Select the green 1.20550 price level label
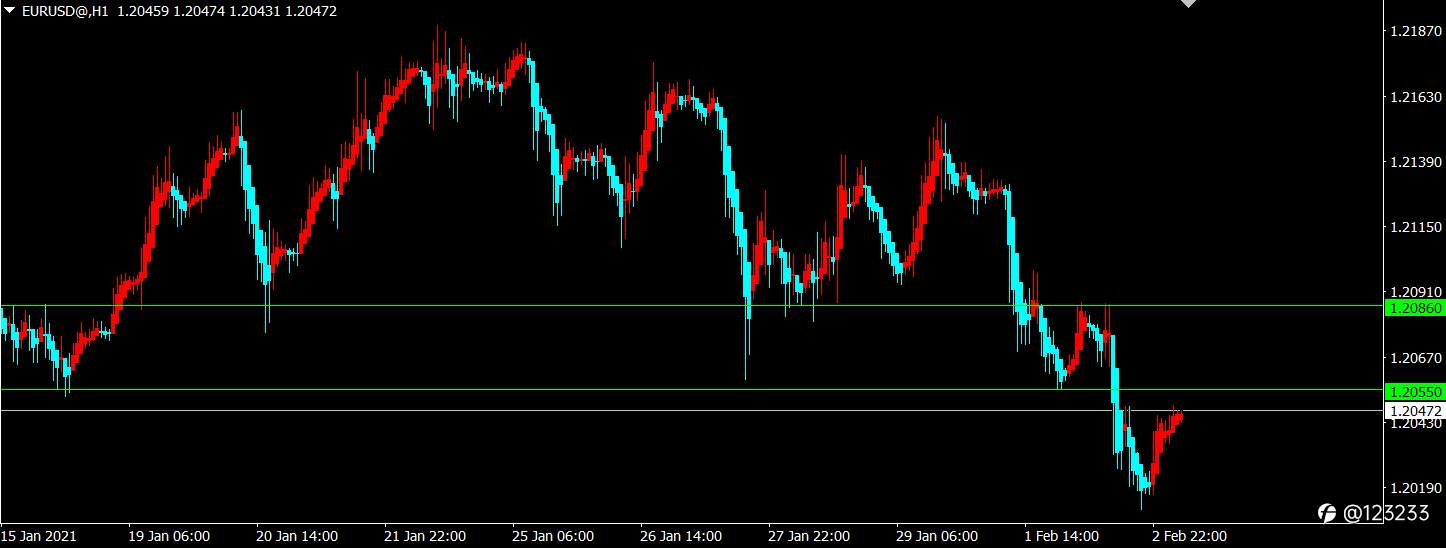Viewport: 1446px width, 548px height. click(x=1415, y=392)
